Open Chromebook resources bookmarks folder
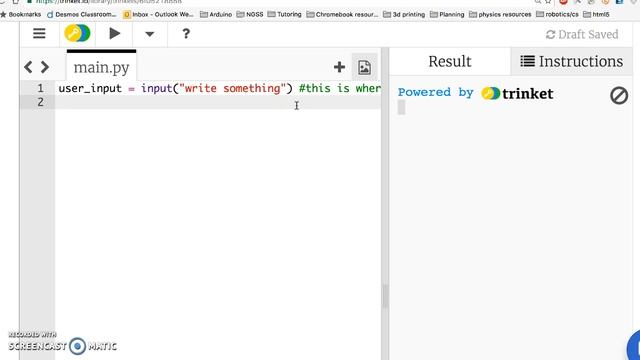The image size is (640, 360). 342,14
